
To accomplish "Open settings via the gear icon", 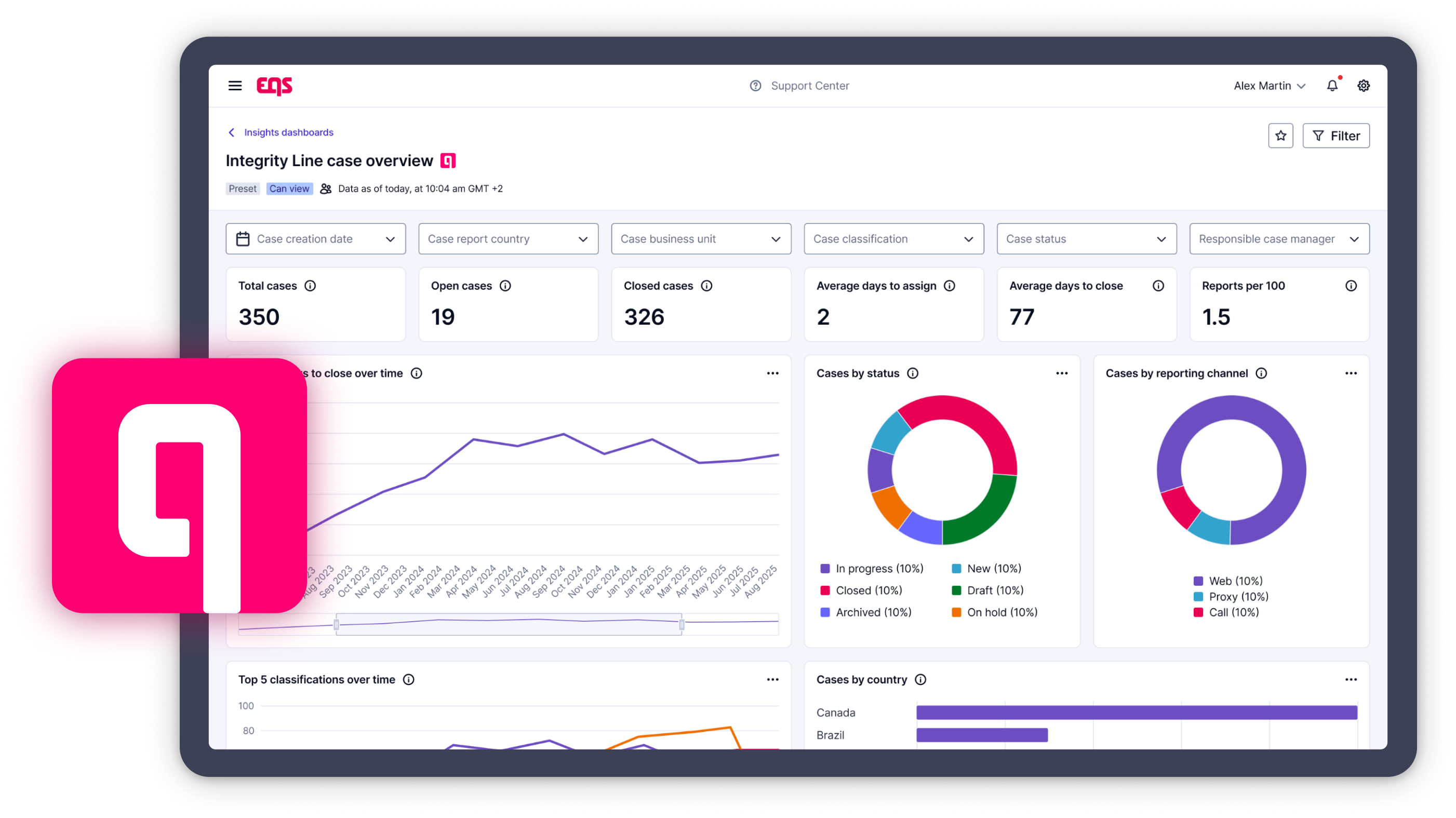I will tap(1364, 85).
